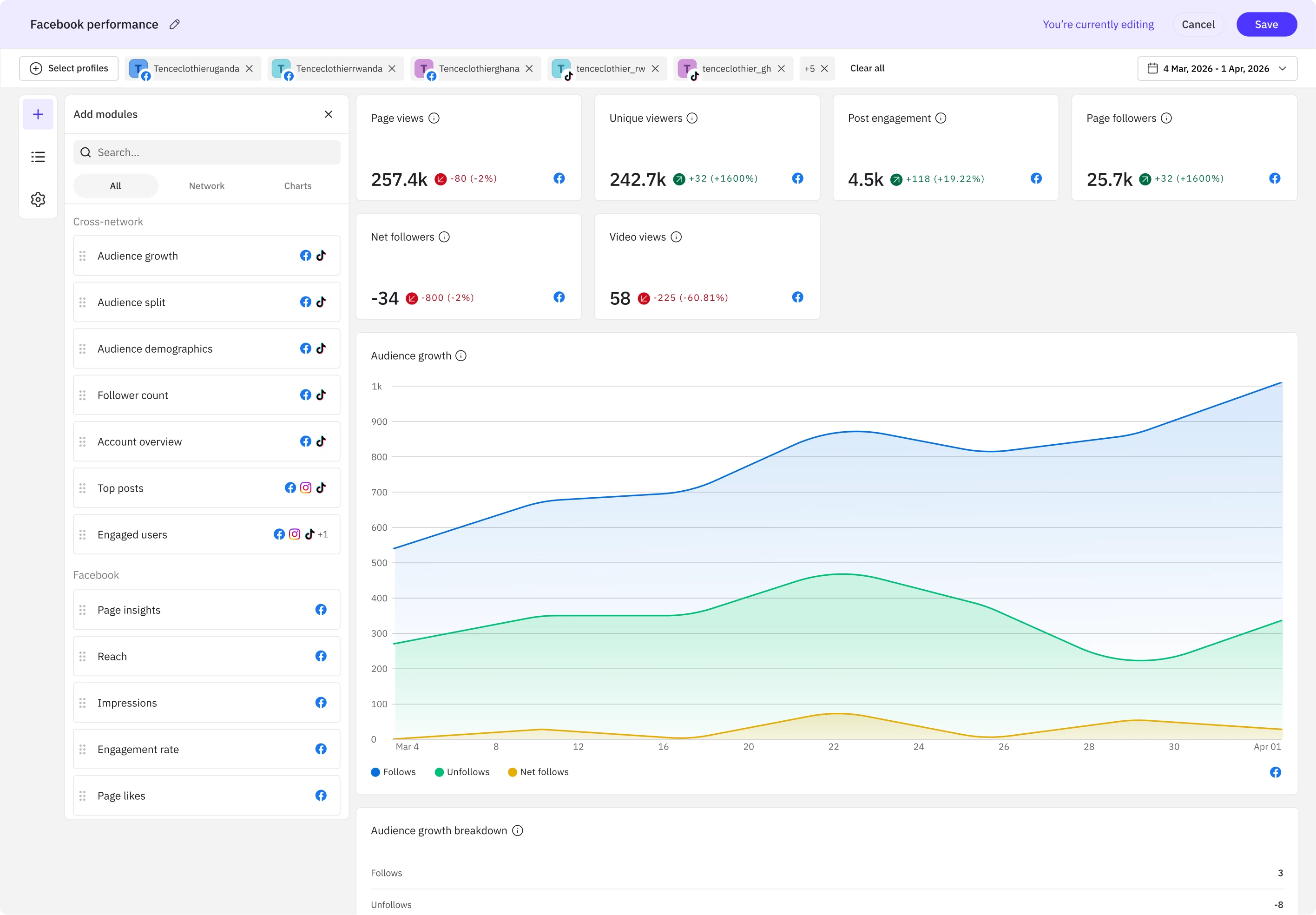Add the Account overview module
This screenshot has height=915, width=1316.
pyautogui.click(x=207, y=441)
